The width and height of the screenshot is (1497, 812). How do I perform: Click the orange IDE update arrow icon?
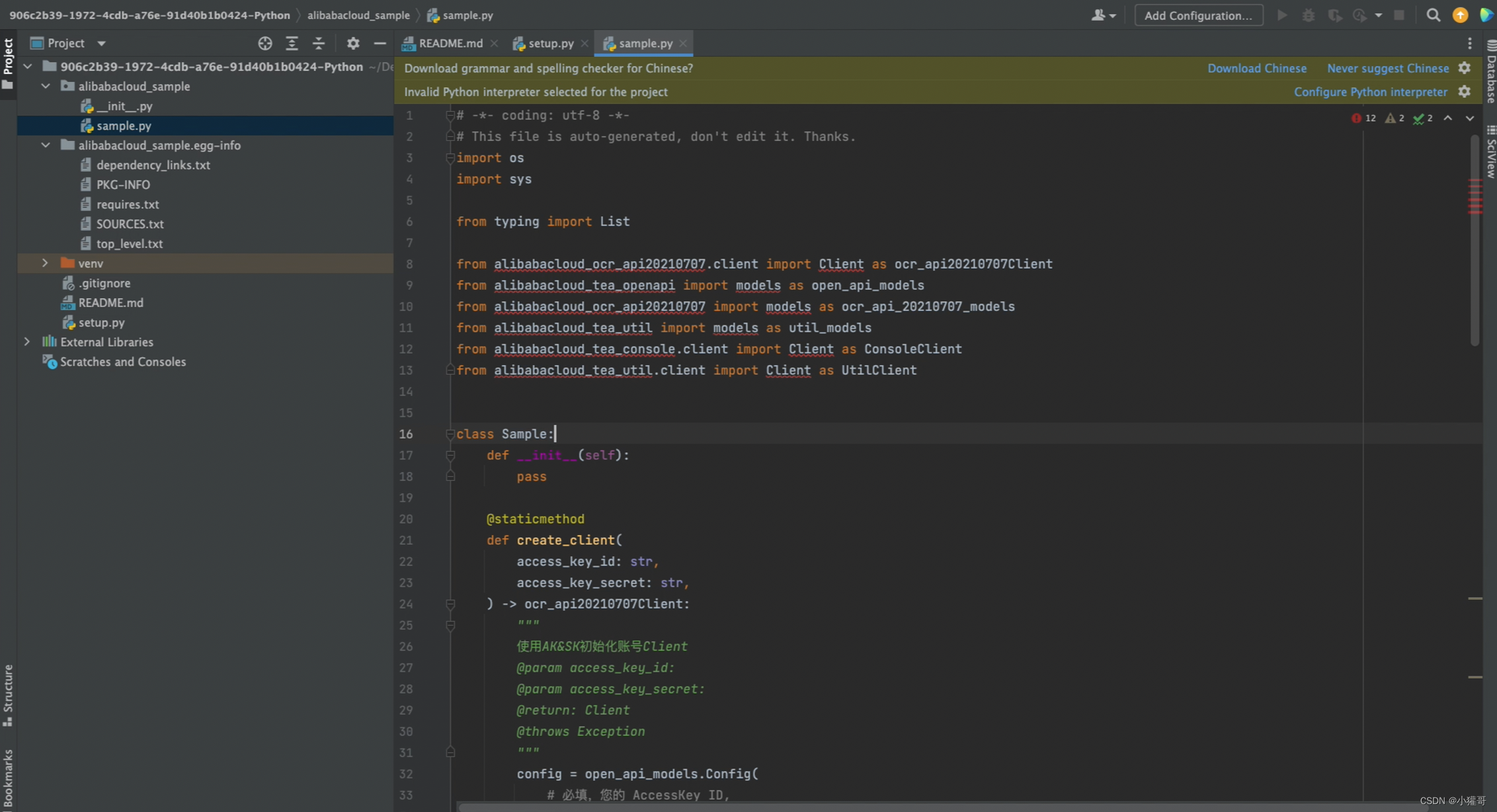pyautogui.click(x=1460, y=15)
